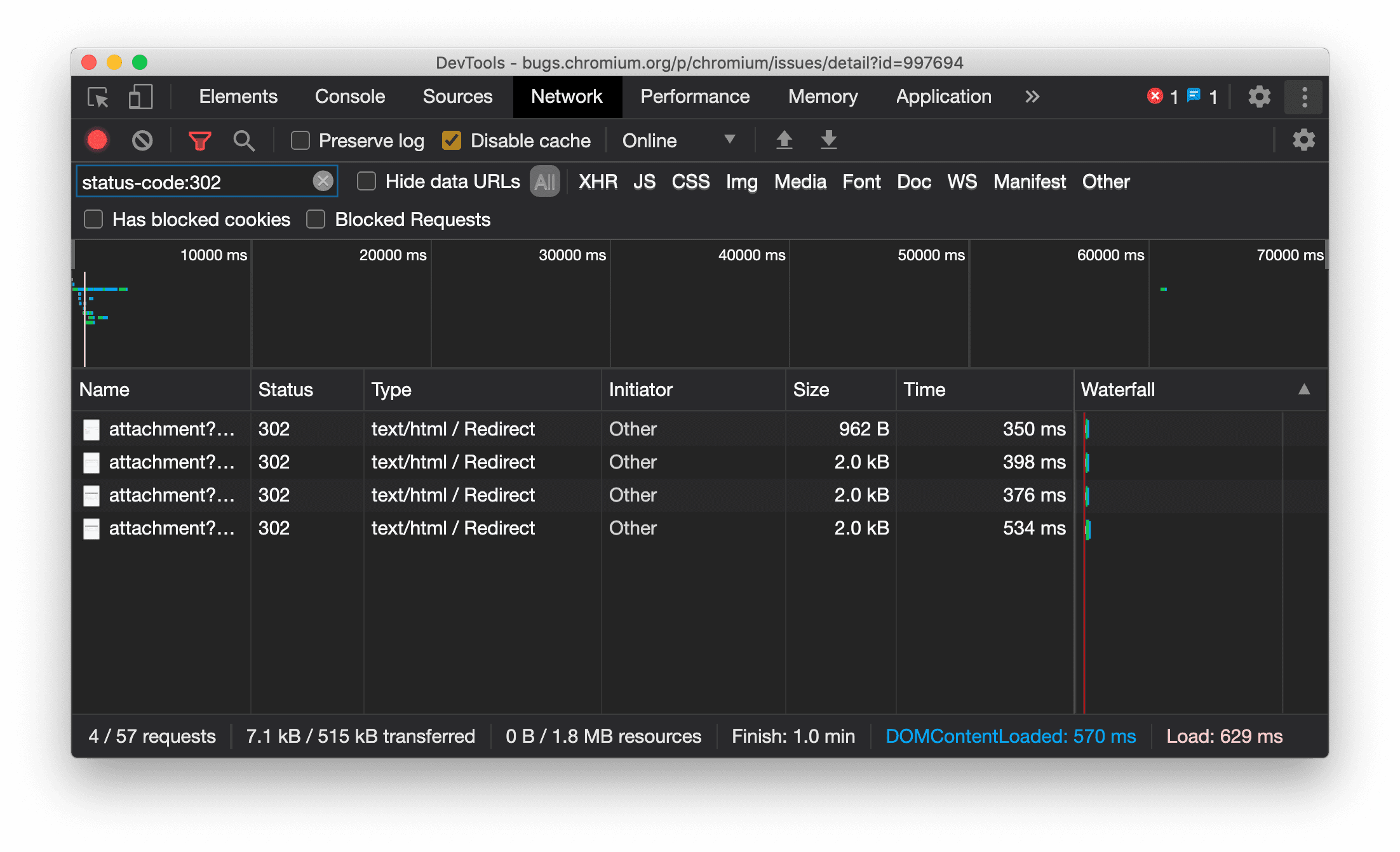Screen dimensions: 1400x852
Task: Click the XHR filter button
Action: pyautogui.click(x=598, y=182)
